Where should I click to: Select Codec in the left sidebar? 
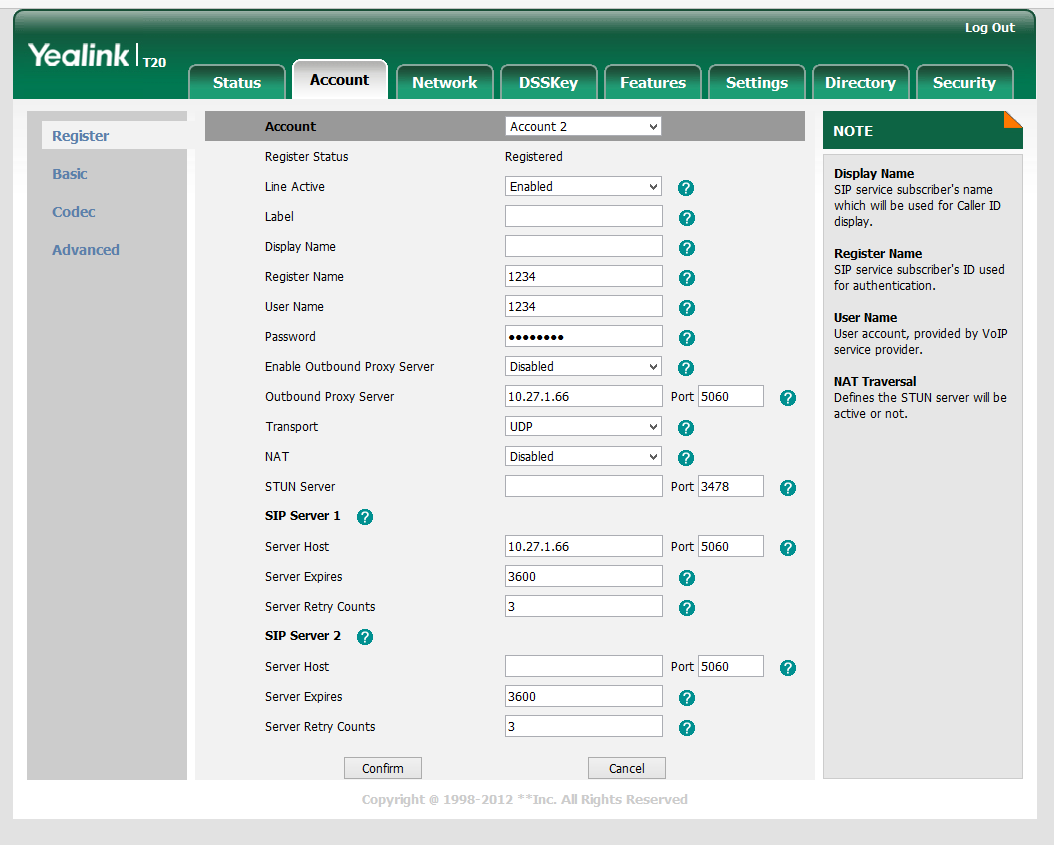[x=74, y=212]
